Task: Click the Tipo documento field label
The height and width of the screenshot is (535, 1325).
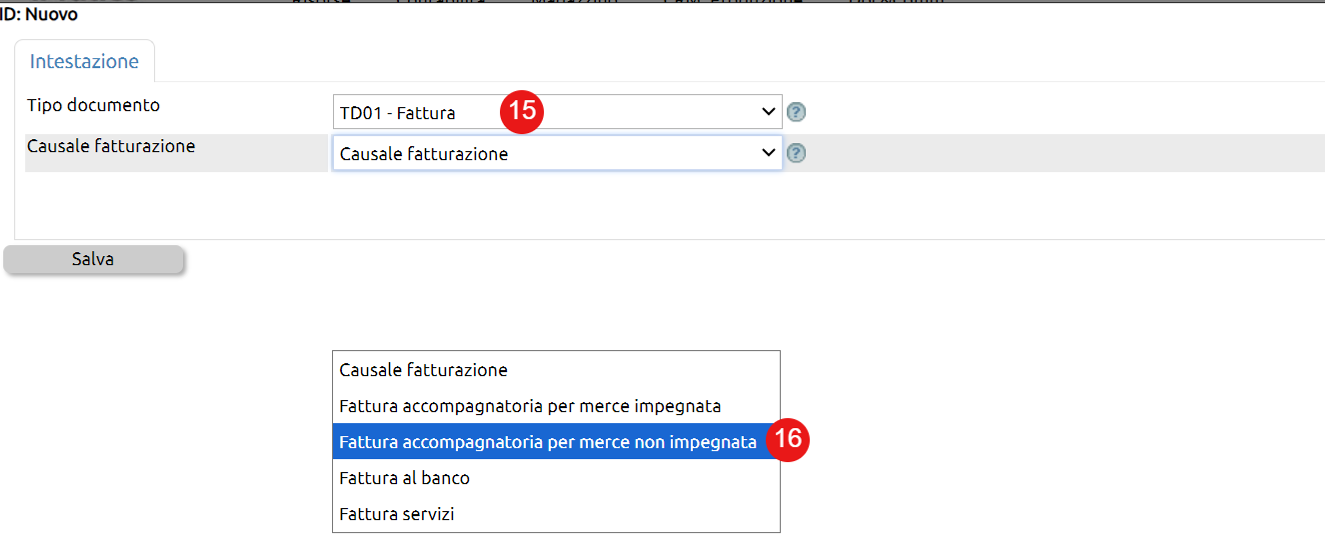Action: tap(93, 105)
